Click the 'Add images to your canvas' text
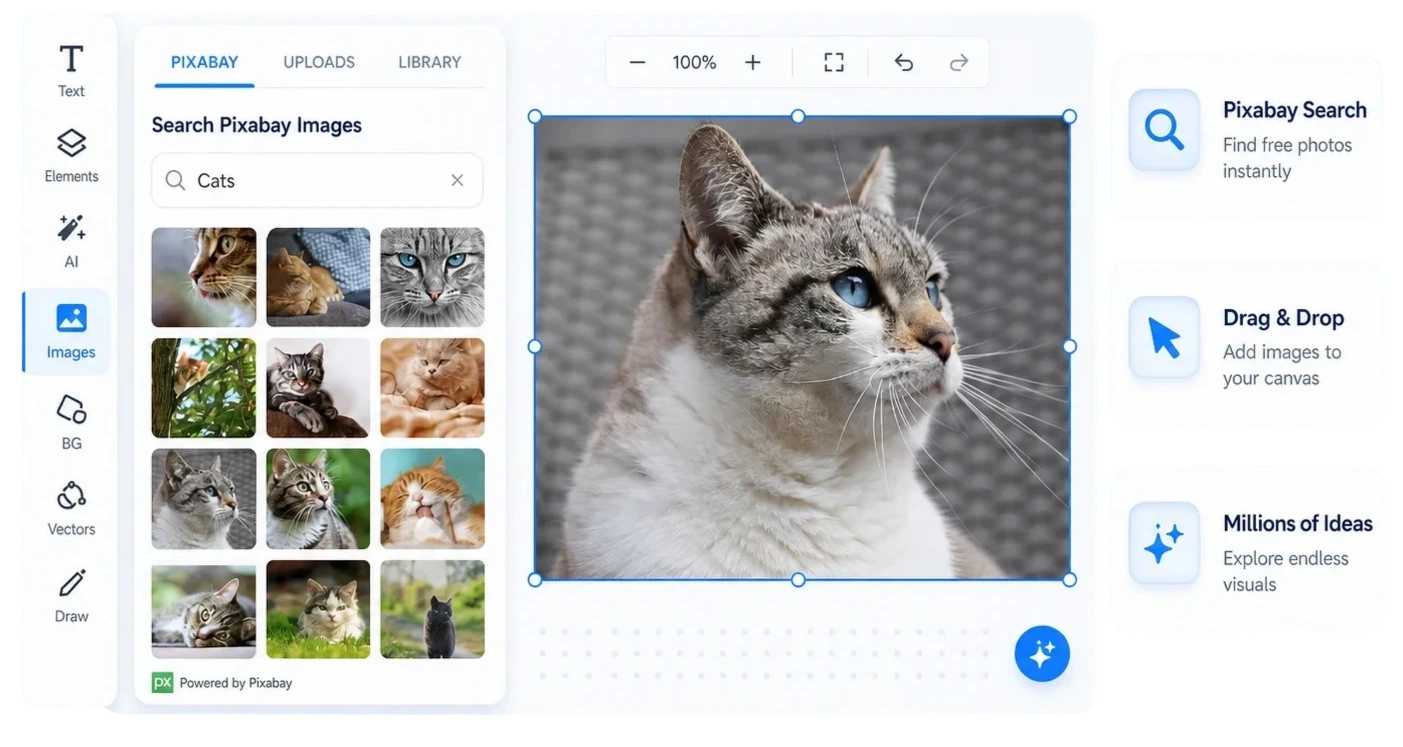Screen dimensions: 1403x747 1282,365
